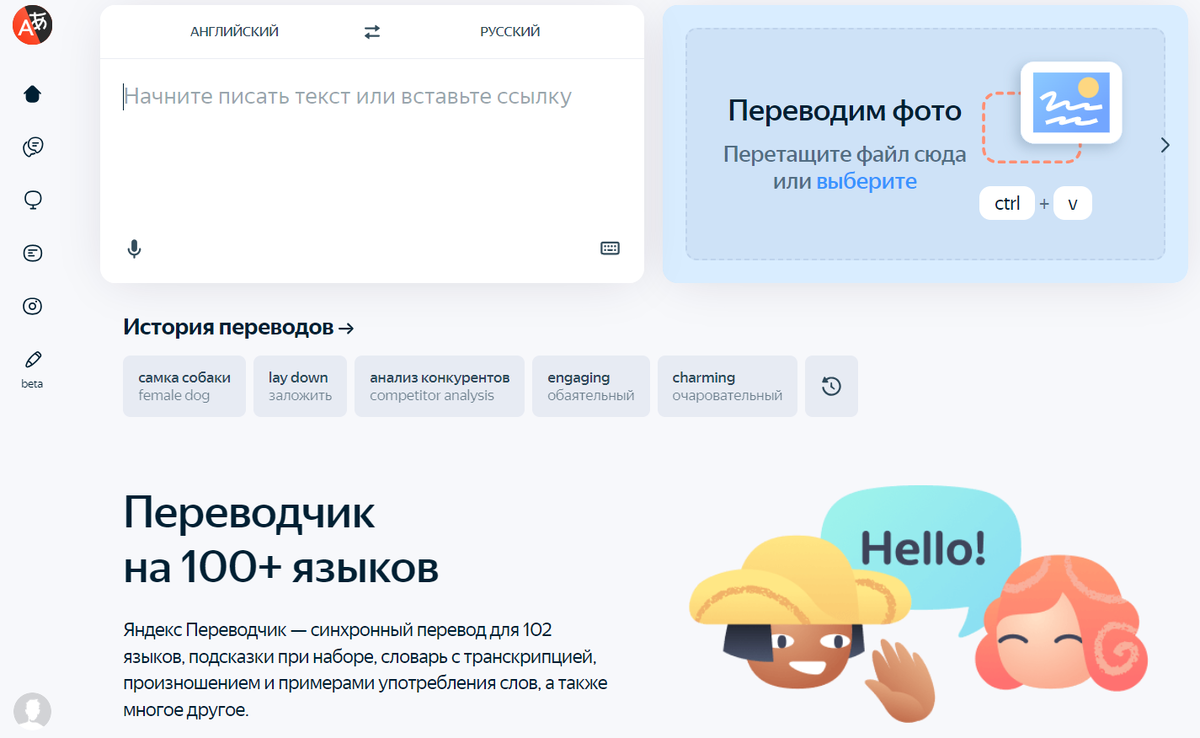1200x738 pixels.
Task: Open the Yandex Translate logo
Action: pyautogui.click(x=32, y=24)
